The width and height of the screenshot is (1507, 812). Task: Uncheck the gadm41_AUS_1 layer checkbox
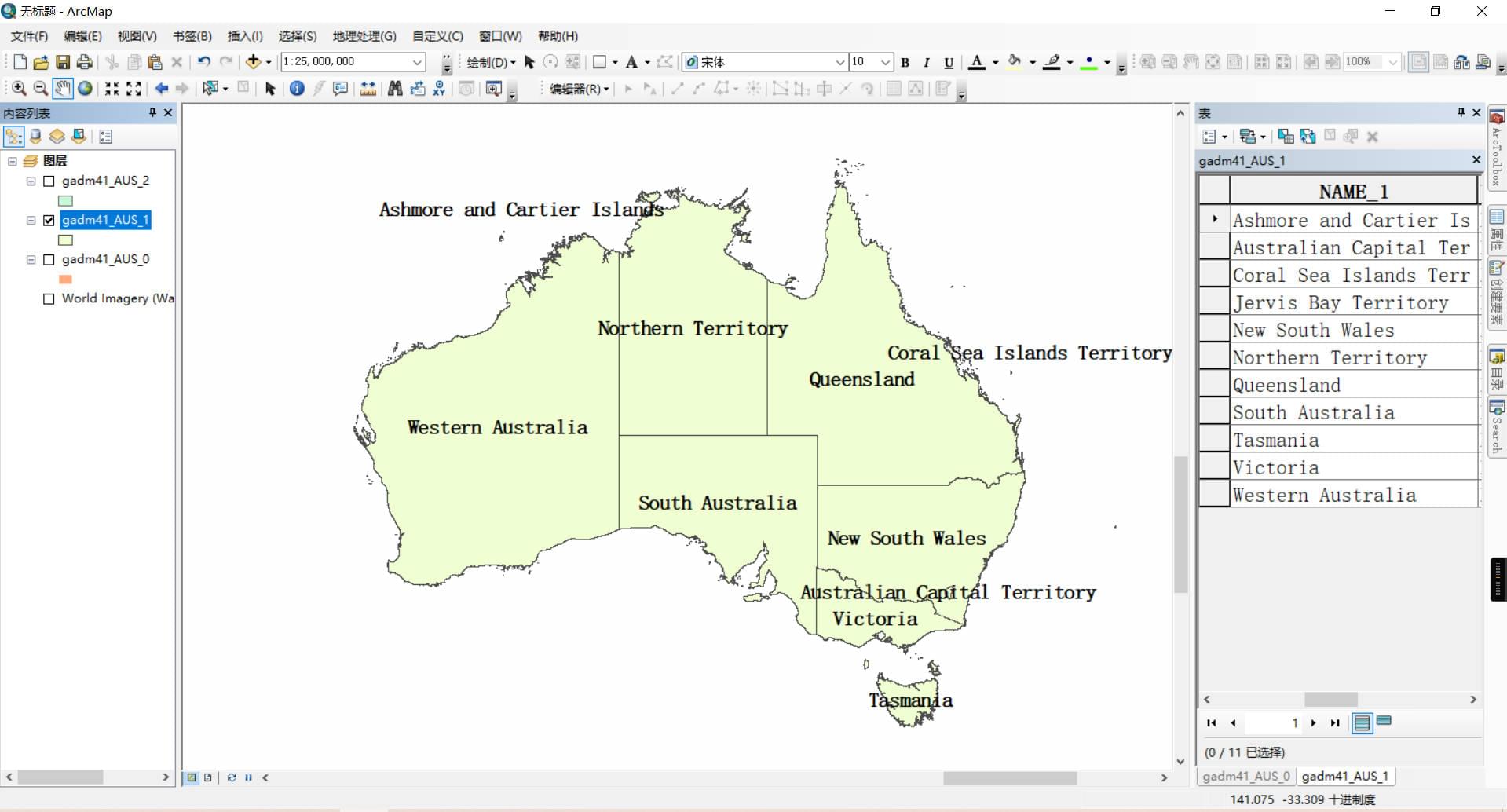point(49,221)
